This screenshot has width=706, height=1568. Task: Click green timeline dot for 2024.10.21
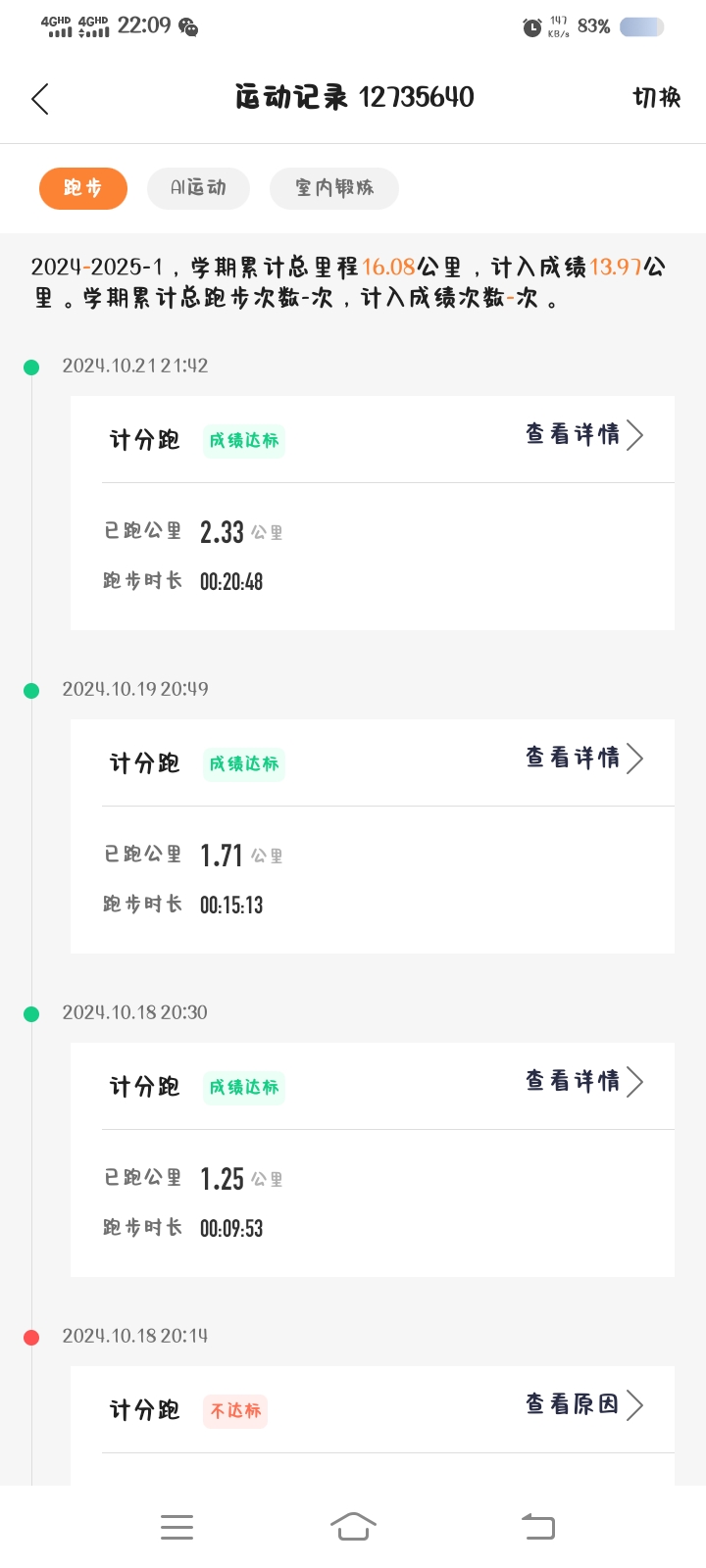click(x=31, y=367)
